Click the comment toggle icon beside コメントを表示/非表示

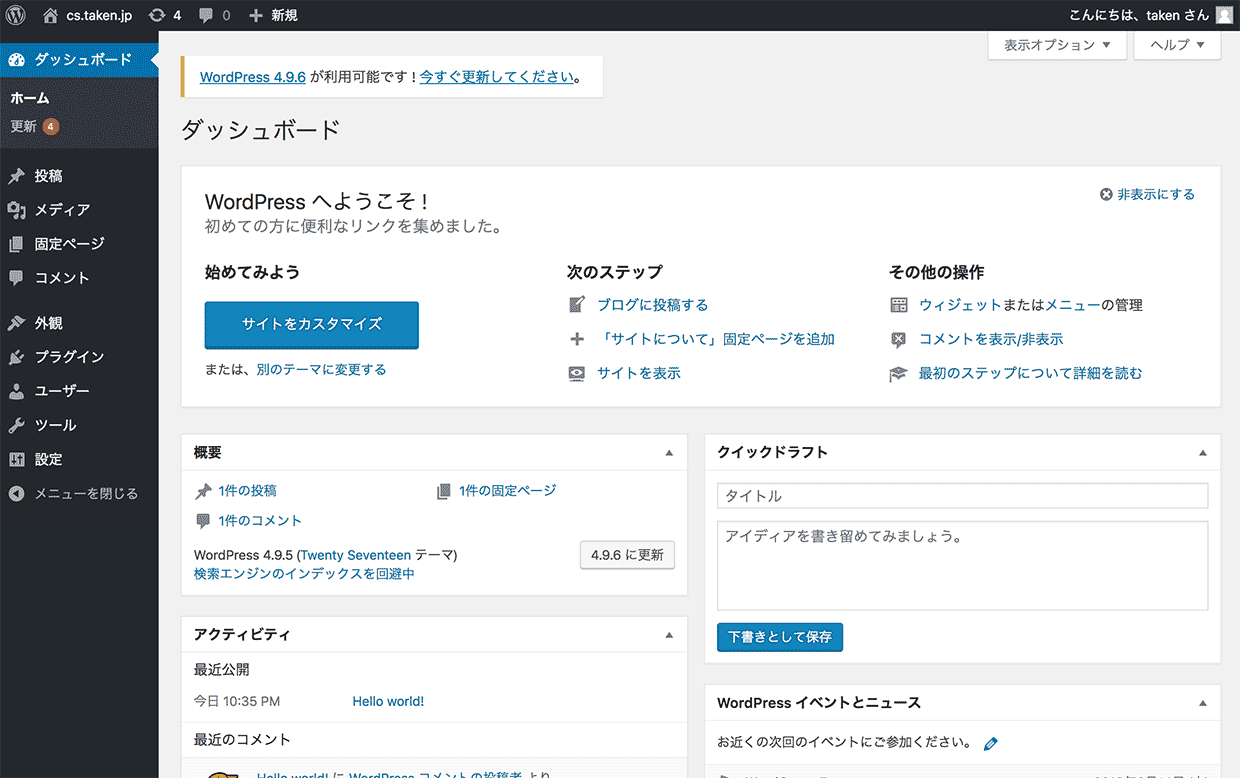click(x=899, y=339)
